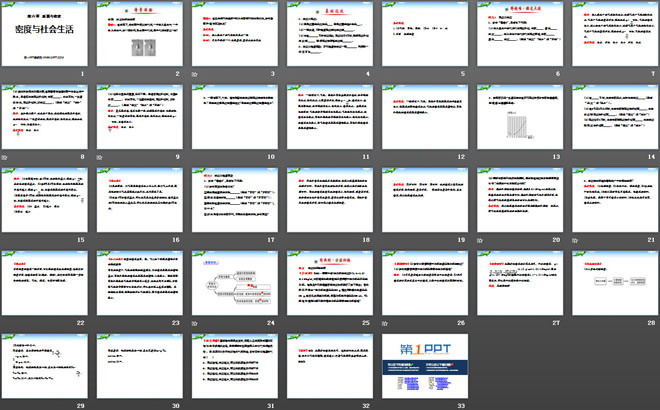Select slide thumbnail 19
The width and height of the screenshot is (660, 410).
[x=425, y=200]
